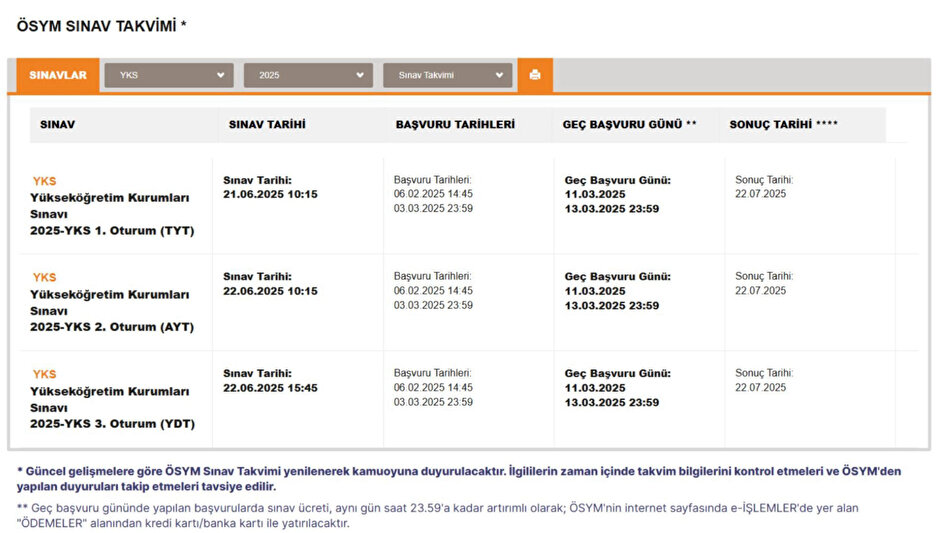Click the bold Güncel gelişmelere göre footnote

pos(459,479)
